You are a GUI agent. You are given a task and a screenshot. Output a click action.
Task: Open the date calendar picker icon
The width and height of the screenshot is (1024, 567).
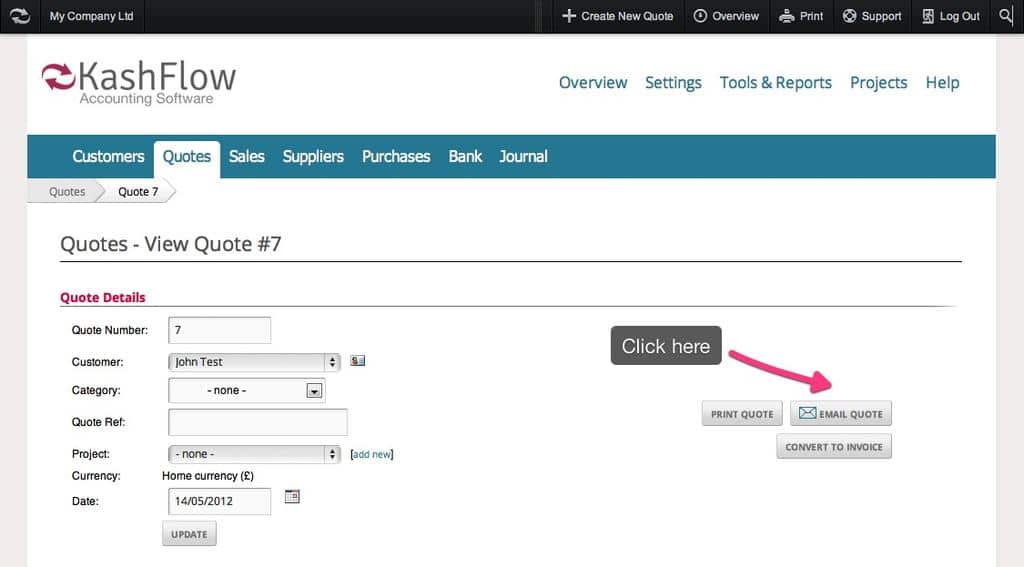[292, 496]
